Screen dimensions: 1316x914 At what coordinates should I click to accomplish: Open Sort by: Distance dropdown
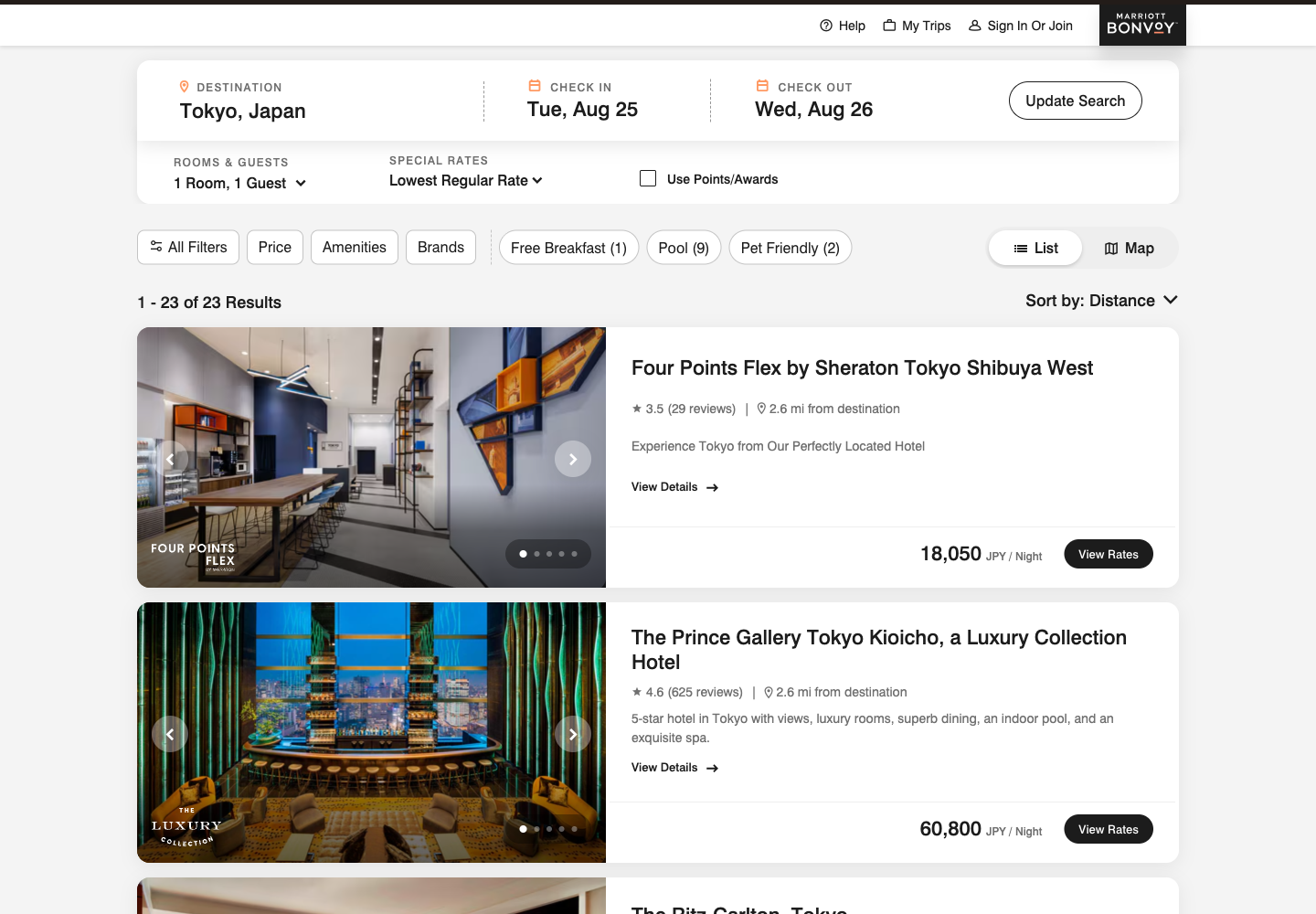[x=1101, y=301]
